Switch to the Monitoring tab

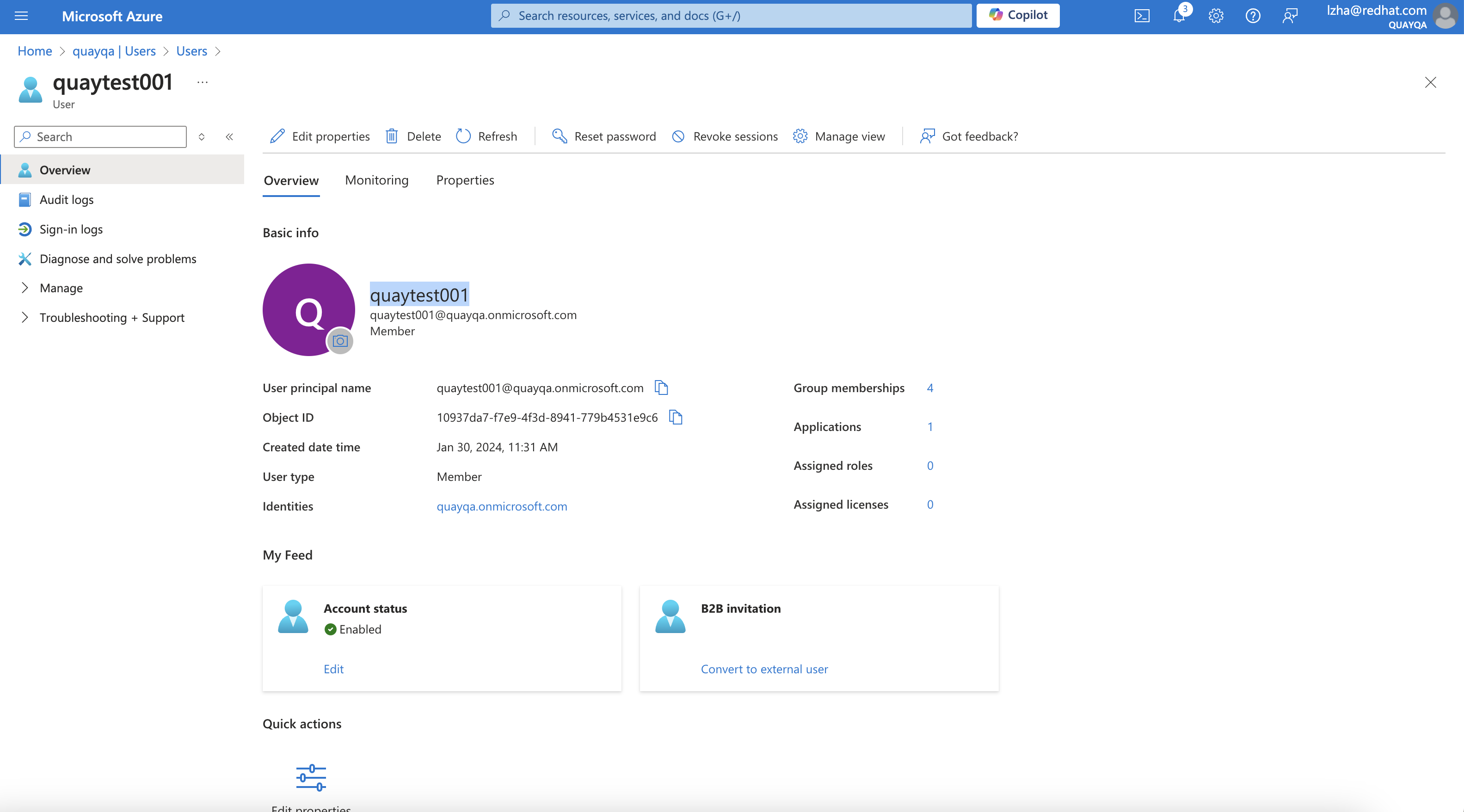click(376, 180)
